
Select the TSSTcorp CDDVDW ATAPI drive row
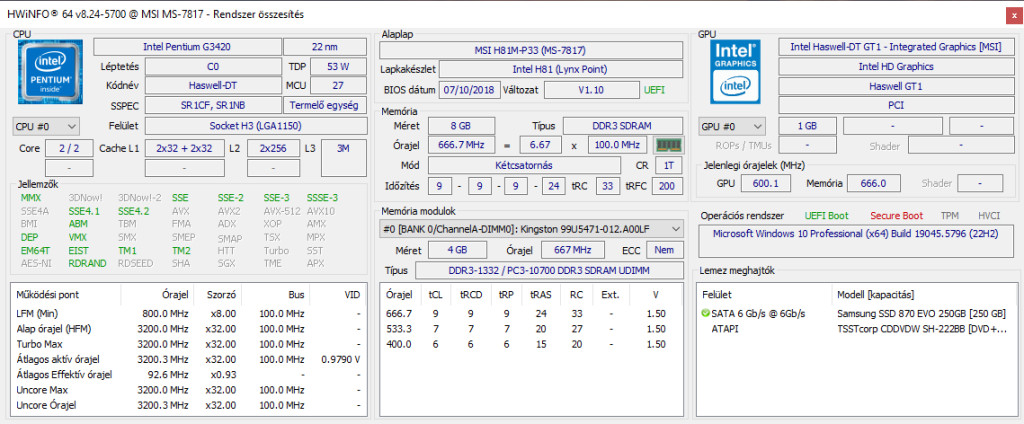click(856, 329)
